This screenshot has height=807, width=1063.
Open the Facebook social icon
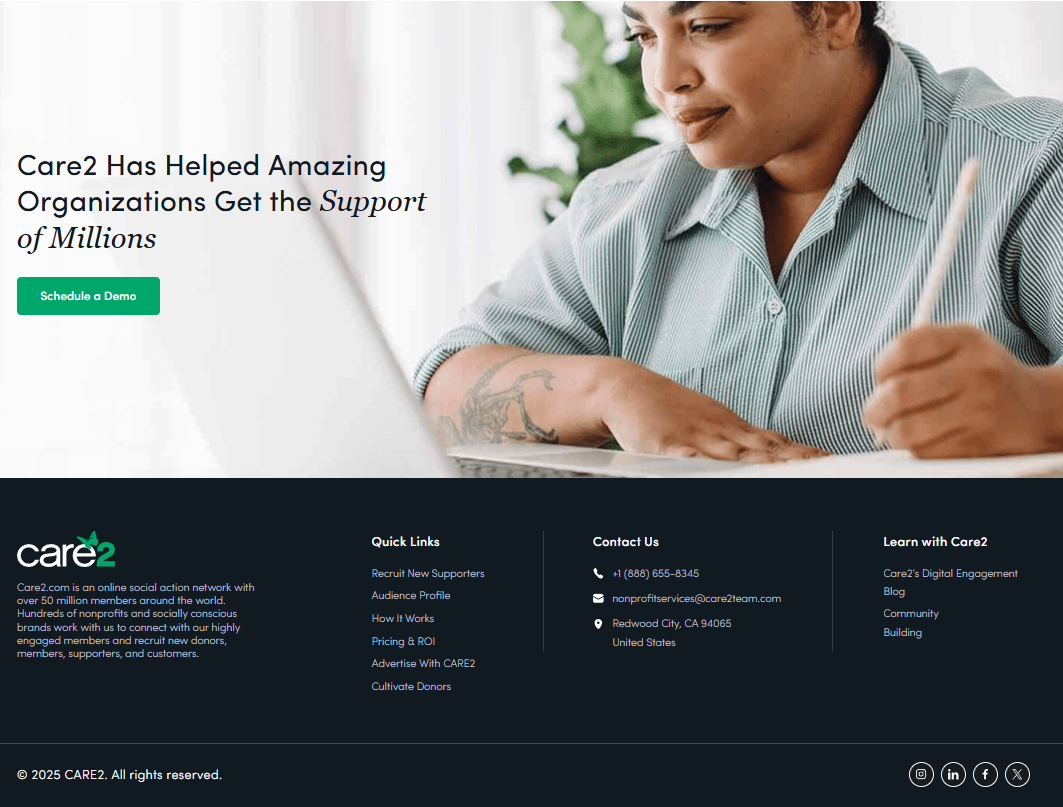coord(985,774)
